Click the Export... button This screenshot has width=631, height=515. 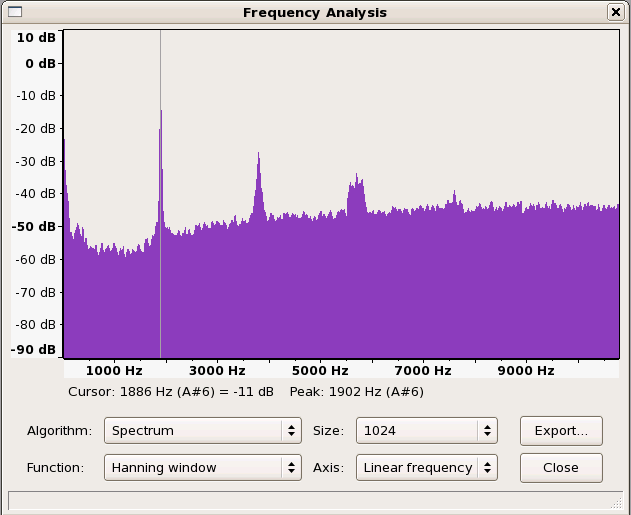coord(561,431)
